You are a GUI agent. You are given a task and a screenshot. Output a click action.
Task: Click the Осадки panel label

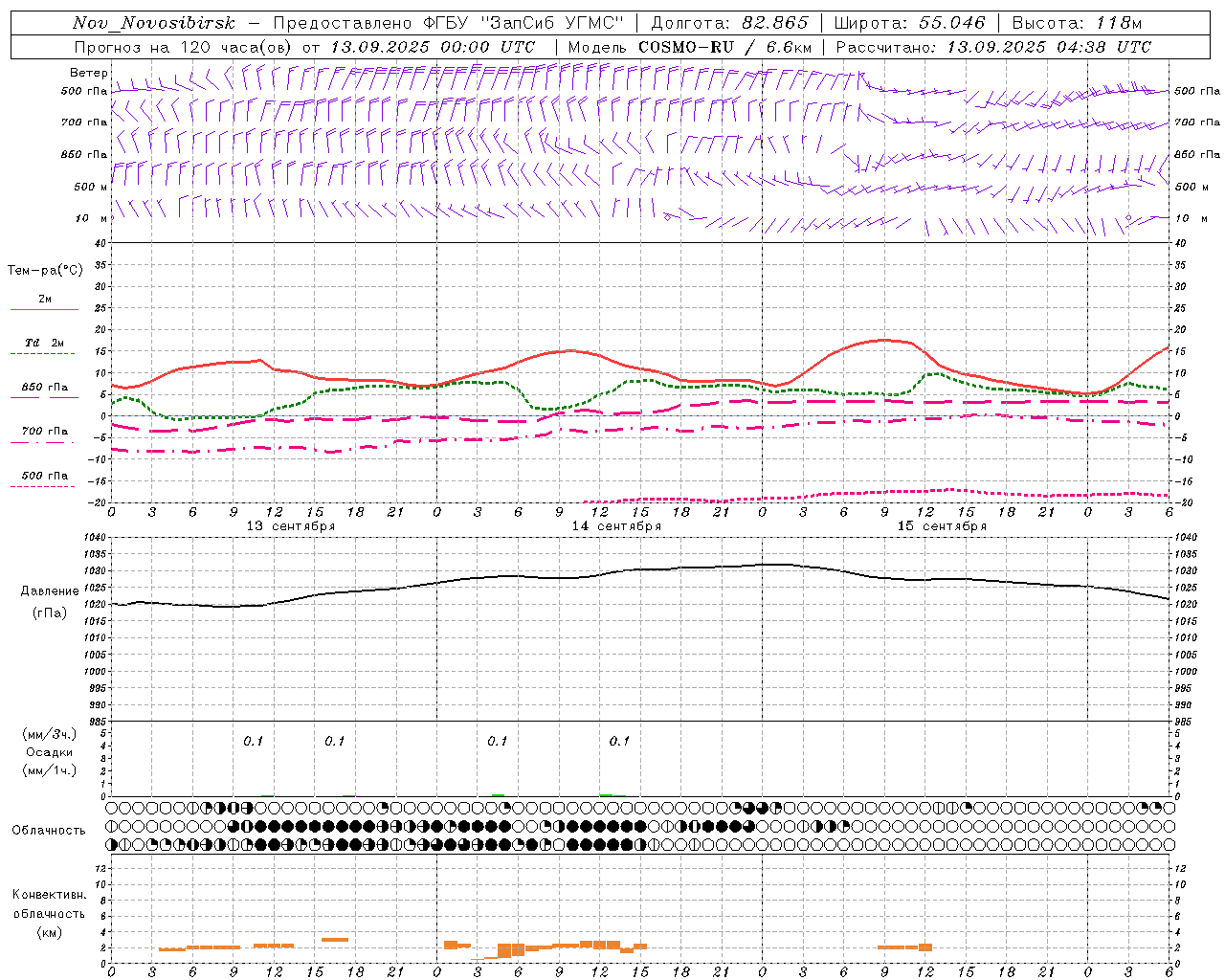click(50, 752)
